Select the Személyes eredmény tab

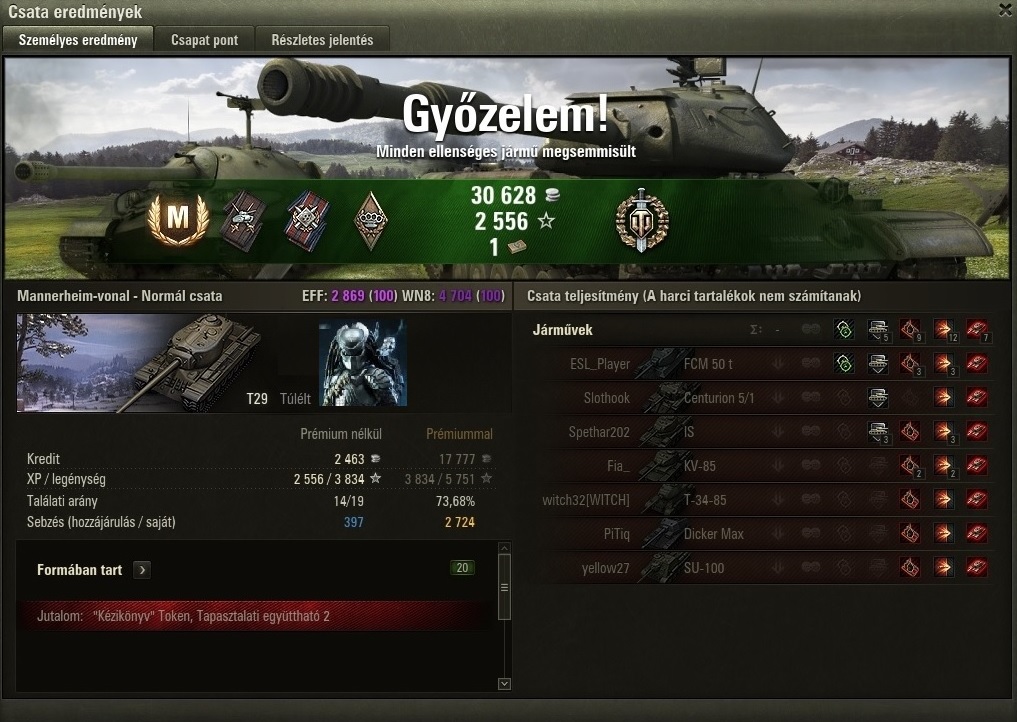point(78,40)
